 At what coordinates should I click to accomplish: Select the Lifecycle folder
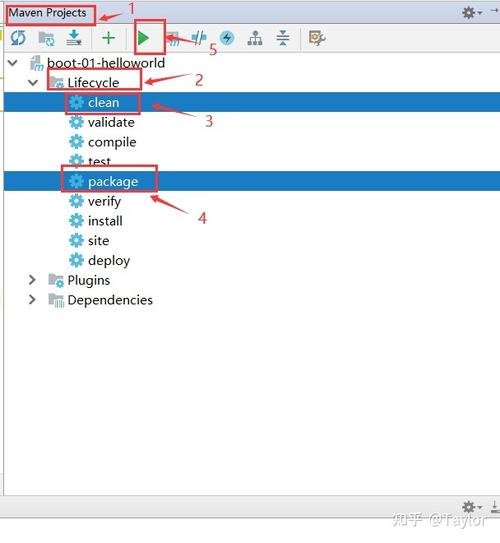coord(93,83)
